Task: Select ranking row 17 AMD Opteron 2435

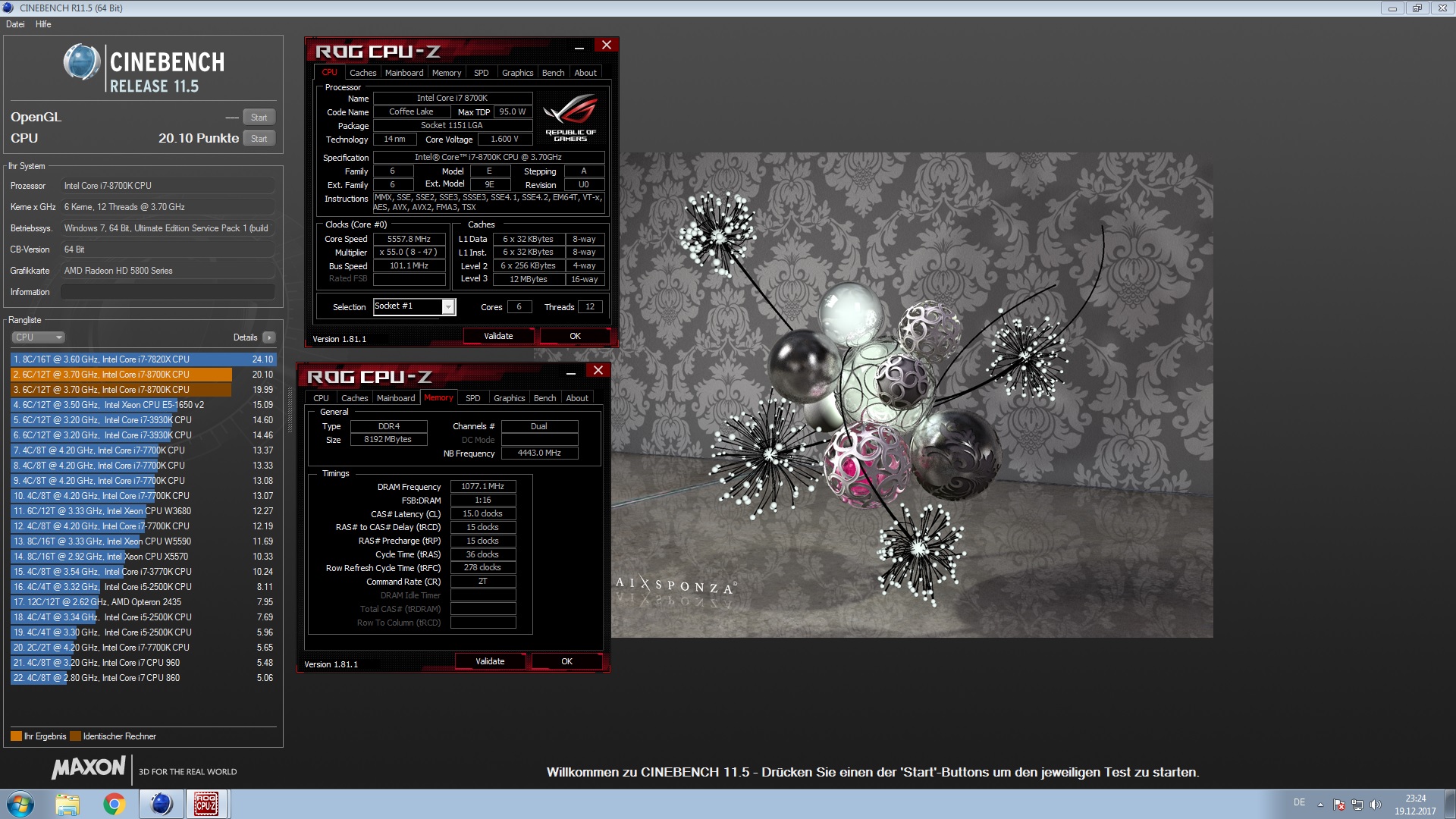Action: [143, 602]
